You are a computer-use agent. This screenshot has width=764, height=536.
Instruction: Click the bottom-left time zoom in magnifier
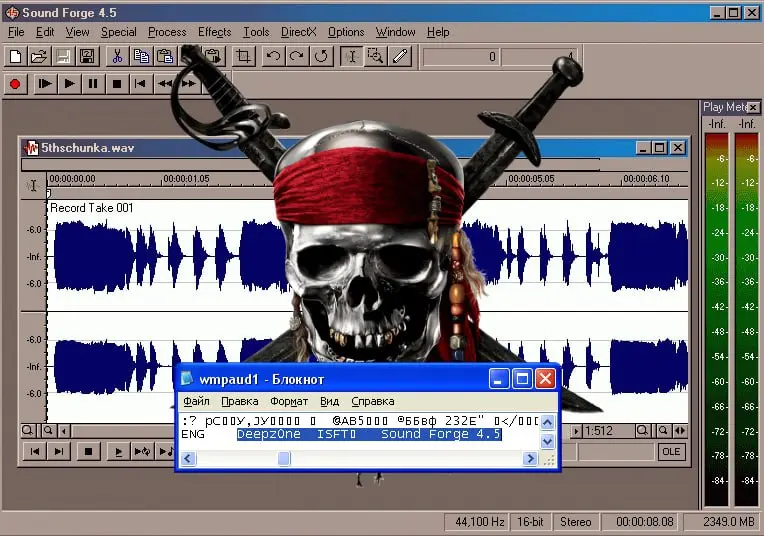[48, 430]
